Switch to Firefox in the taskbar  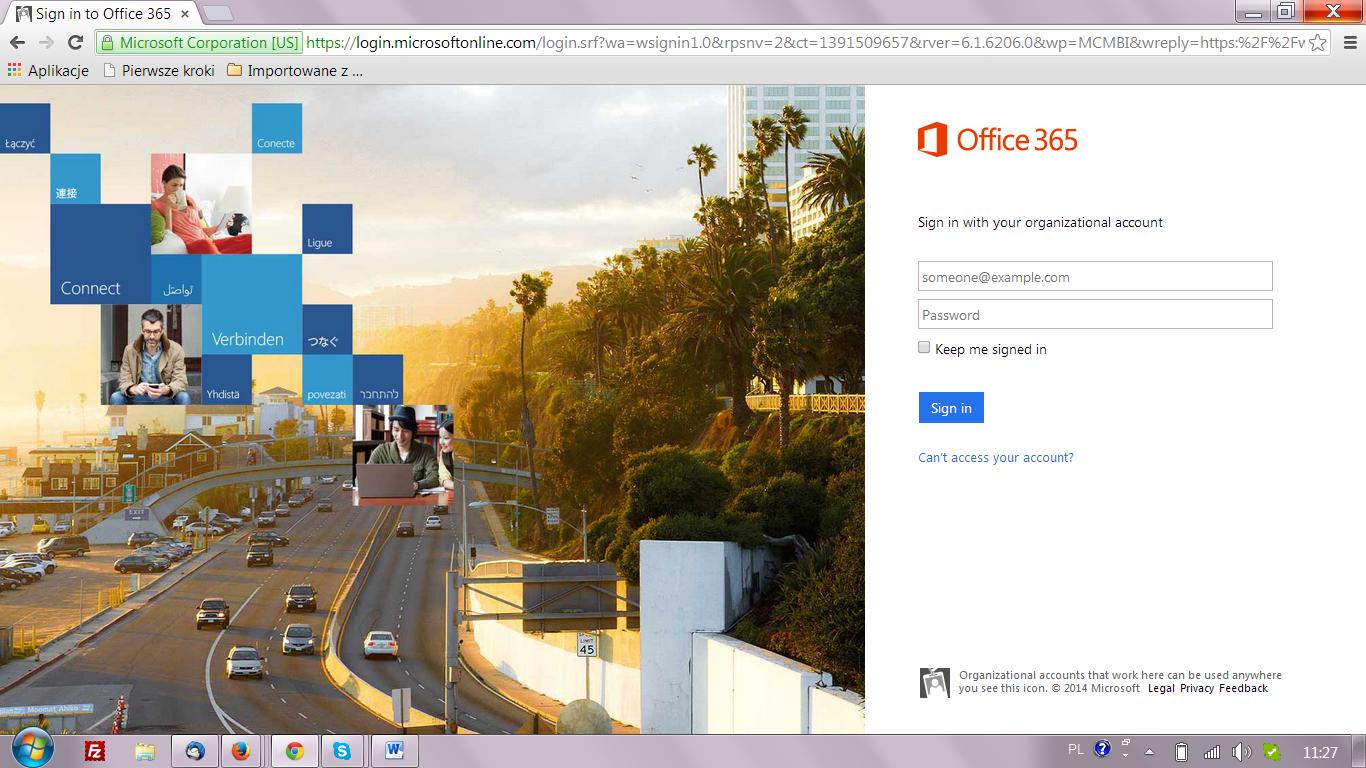point(241,751)
